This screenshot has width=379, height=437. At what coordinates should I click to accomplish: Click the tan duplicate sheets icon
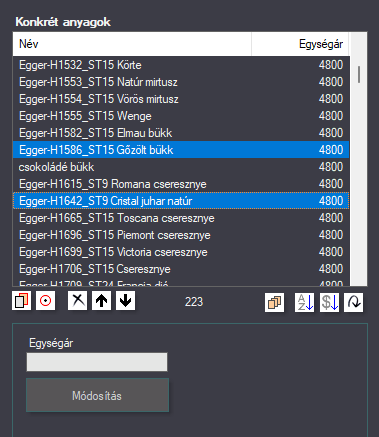pyautogui.click(x=274, y=303)
